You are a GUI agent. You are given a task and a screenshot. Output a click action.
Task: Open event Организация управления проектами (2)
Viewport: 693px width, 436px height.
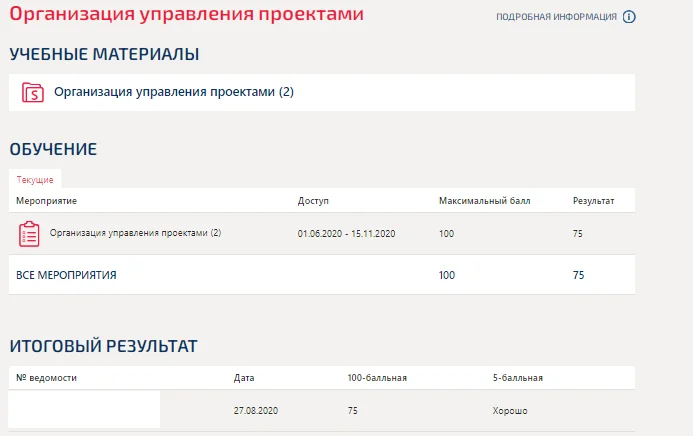click(135, 233)
